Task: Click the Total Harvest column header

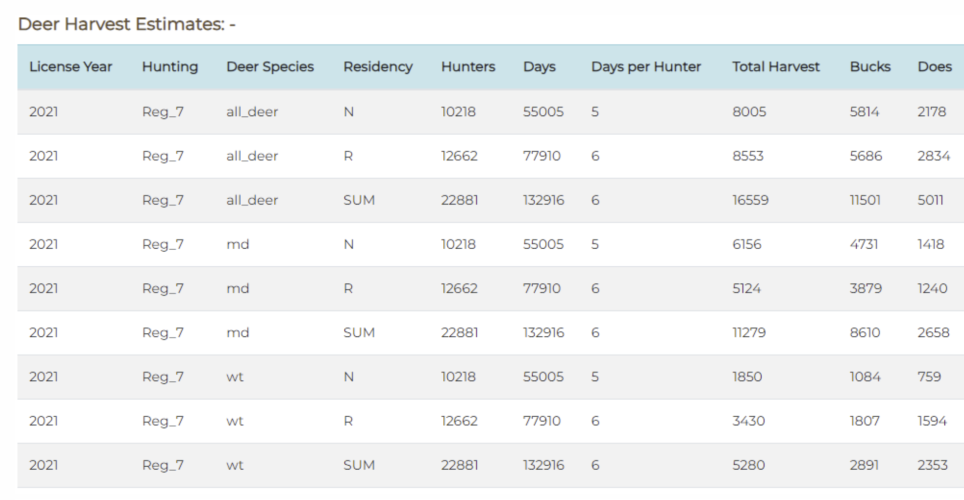Action: click(776, 66)
